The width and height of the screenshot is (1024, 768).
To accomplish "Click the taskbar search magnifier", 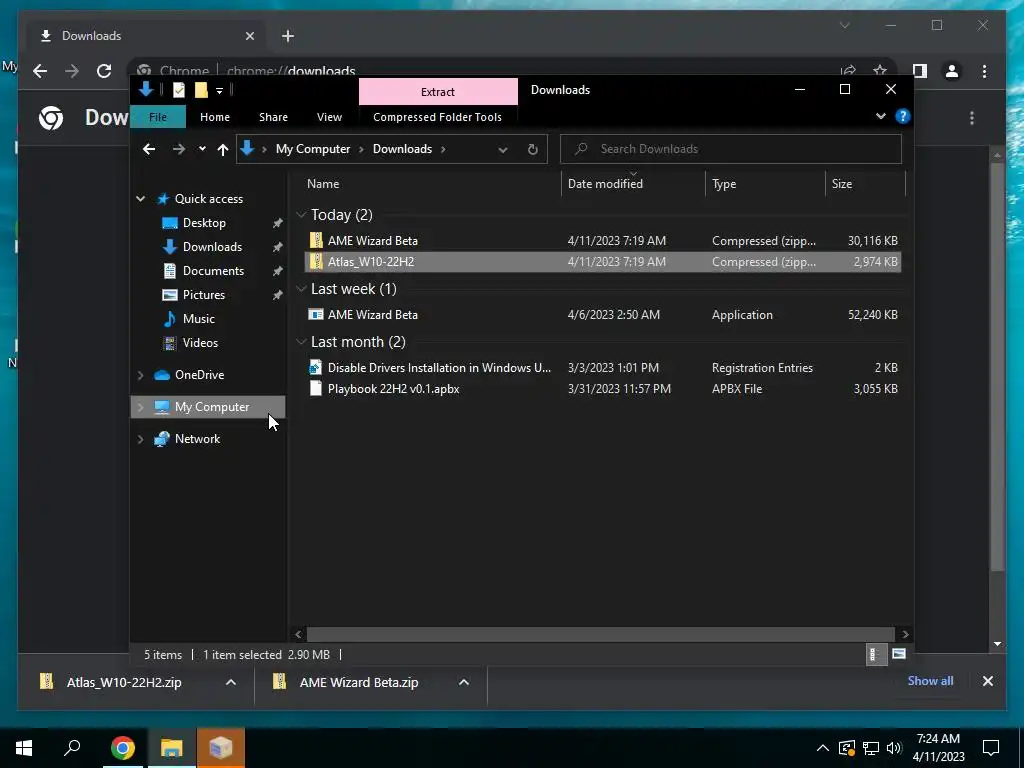I will click(x=72, y=747).
